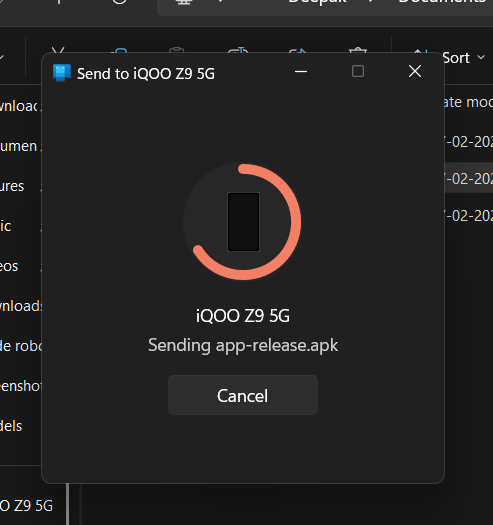The width and height of the screenshot is (493, 525).
Task: Click the Date modified column header in File Explorer
Action: (x=468, y=102)
